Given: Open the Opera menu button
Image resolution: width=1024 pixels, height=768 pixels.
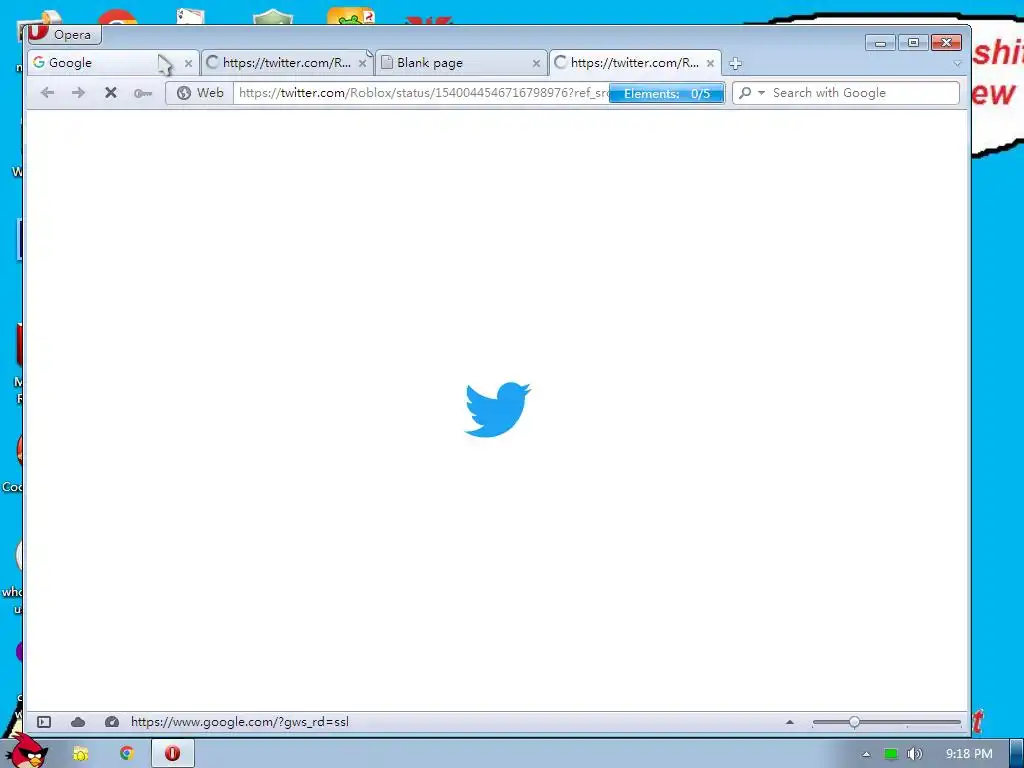Looking at the screenshot, I should (x=64, y=34).
